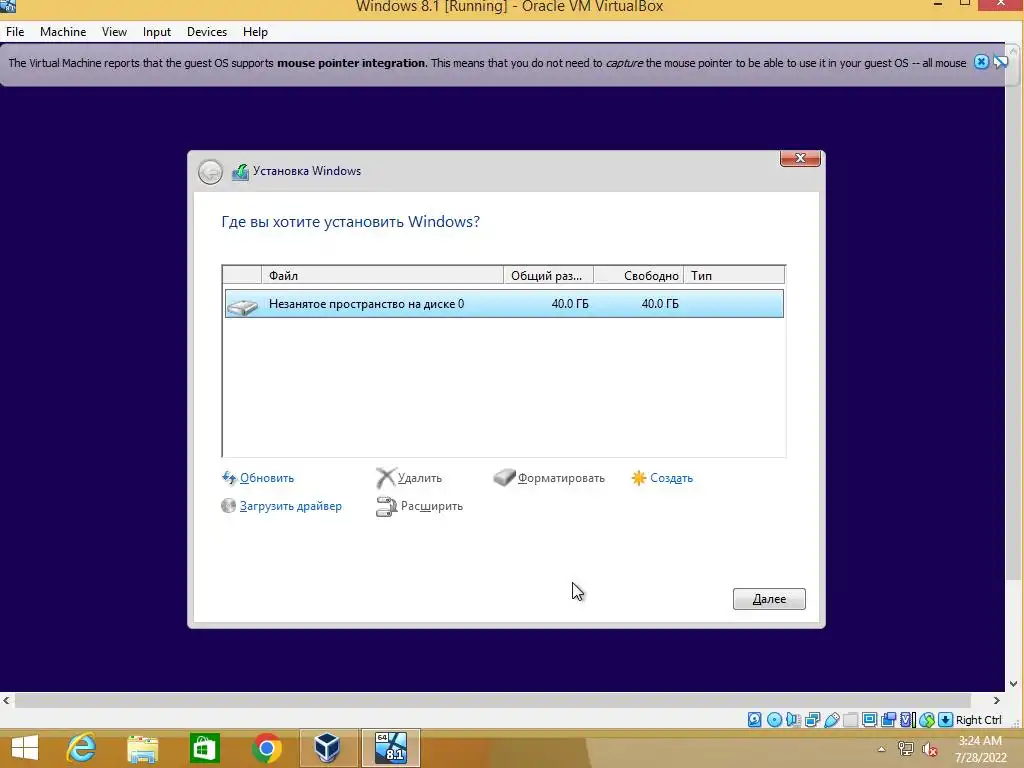
Task: Click the star icon beside Создать
Action: (638, 478)
